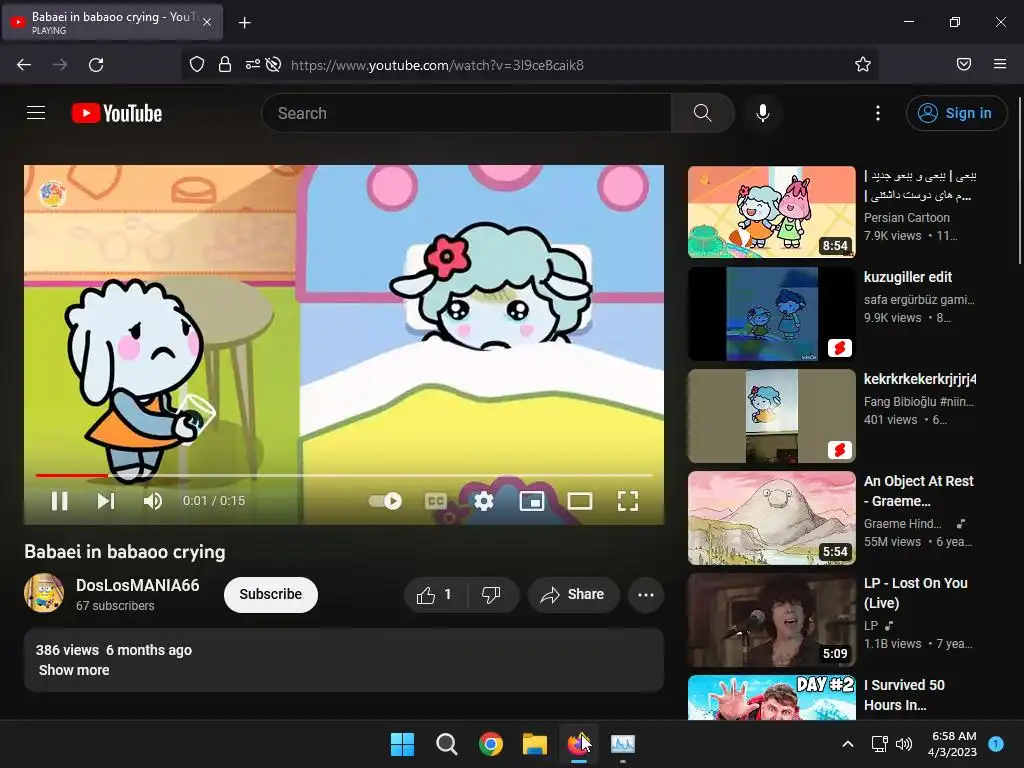The image size is (1024, 768).
Task: Toggle the autoplay switch
Action: [385, 501]
